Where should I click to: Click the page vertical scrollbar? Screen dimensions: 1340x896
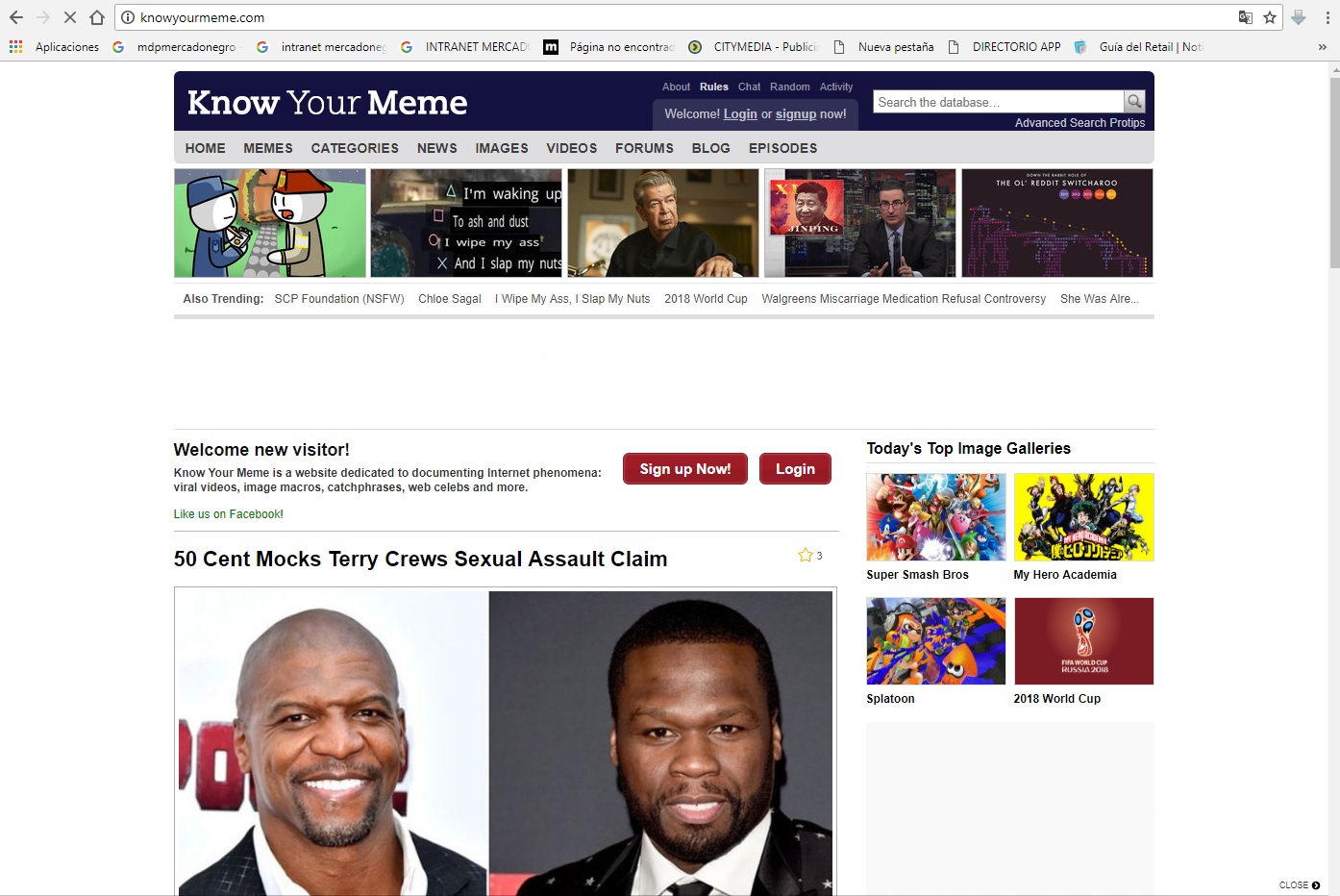pyautogui.click(x=1334, y=173)
